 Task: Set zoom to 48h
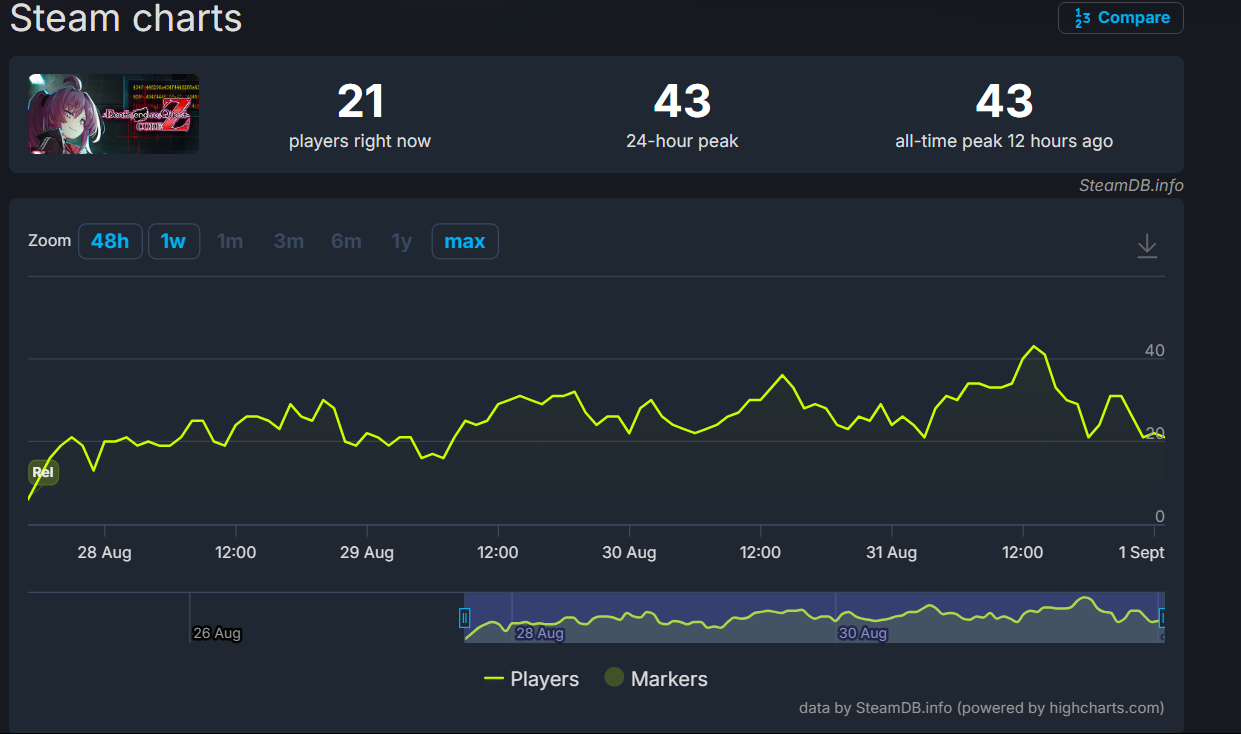tap(110, 241)
